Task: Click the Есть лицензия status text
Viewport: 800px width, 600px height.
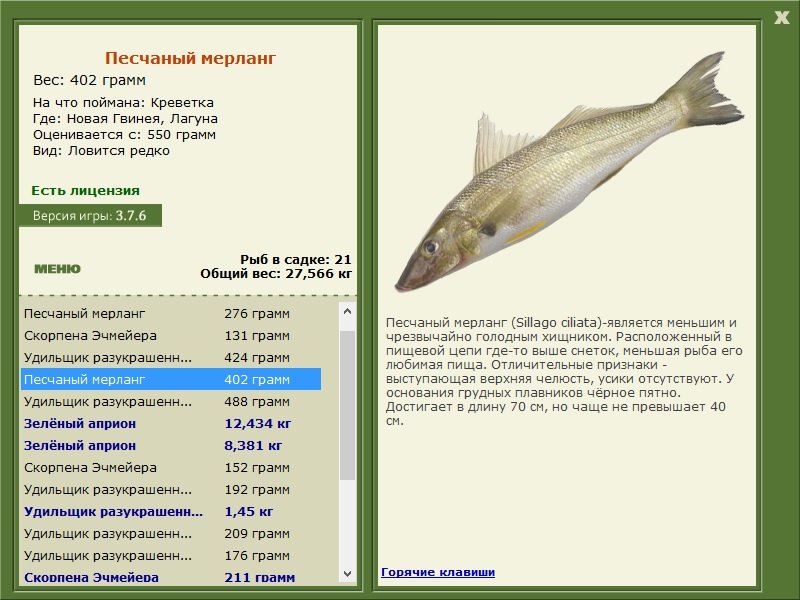Action: pyautogui.click(x=85, y=190)
